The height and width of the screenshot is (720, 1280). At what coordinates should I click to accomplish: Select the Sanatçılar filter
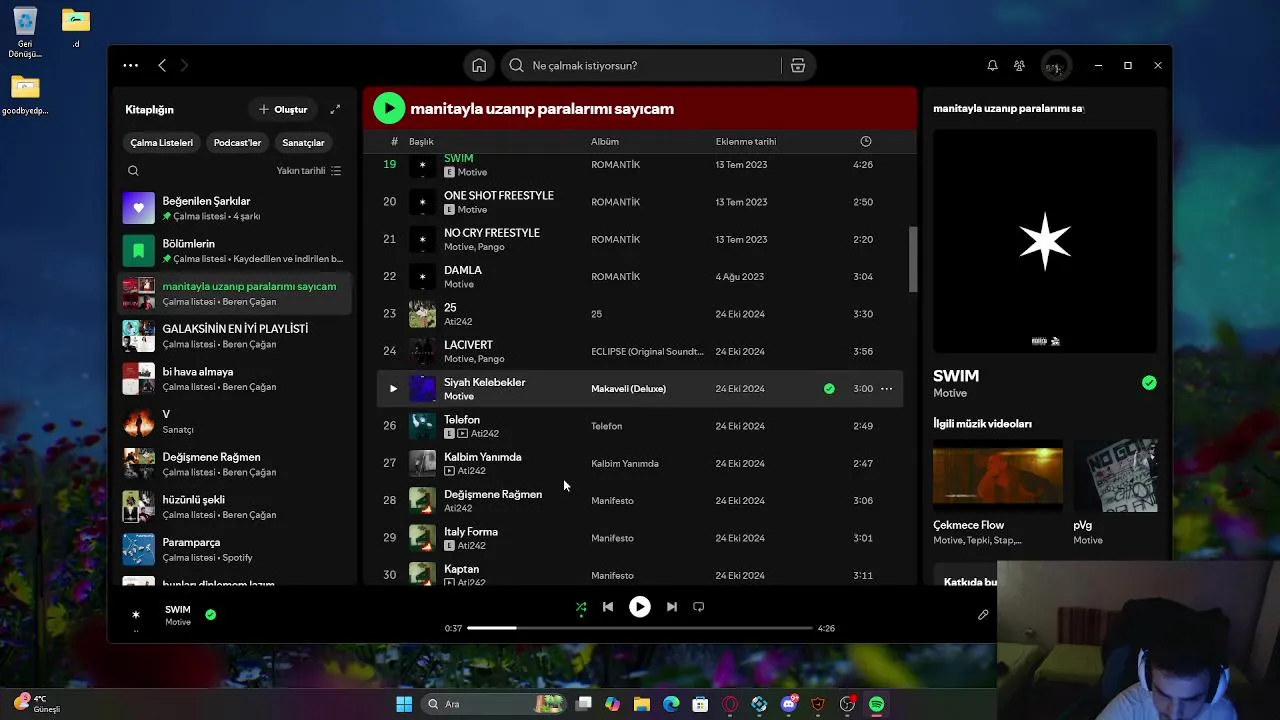[x=303, y=143]
